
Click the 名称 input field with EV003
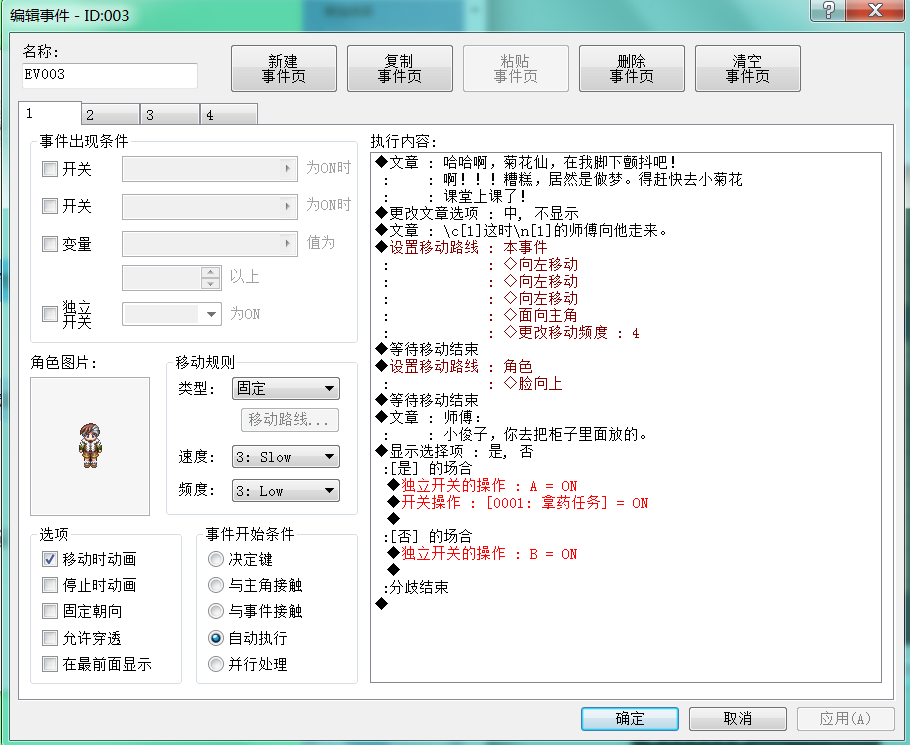pyautogui.click(x=110, y=75)
